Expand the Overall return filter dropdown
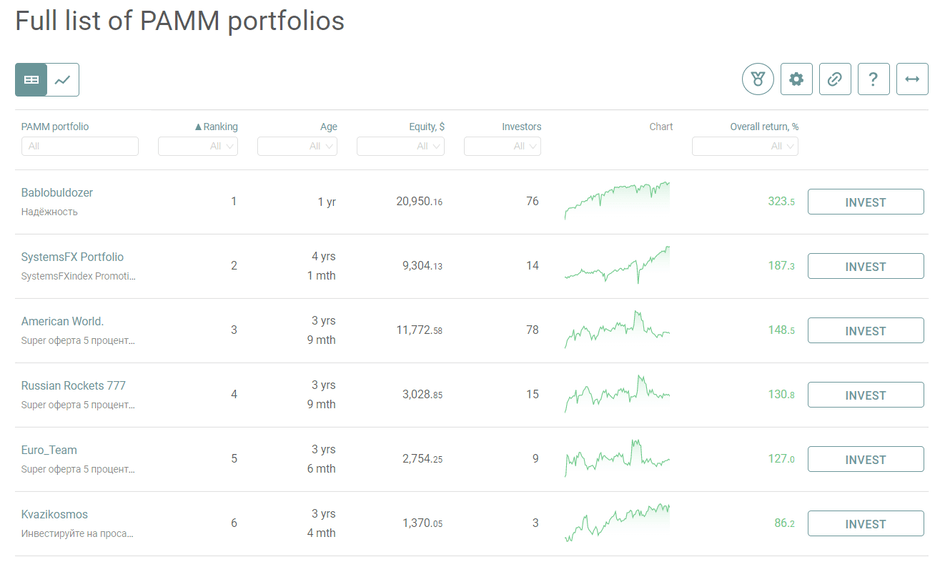Image resolution: width=950 pixels, height=567 pixels. (x=745, y=146)
